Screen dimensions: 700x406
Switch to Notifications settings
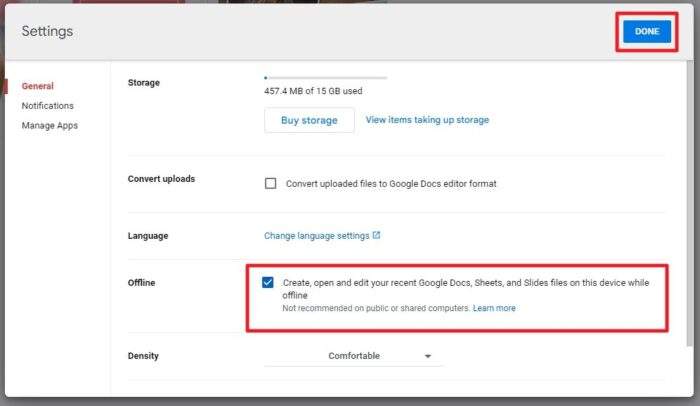coord(47,105)
